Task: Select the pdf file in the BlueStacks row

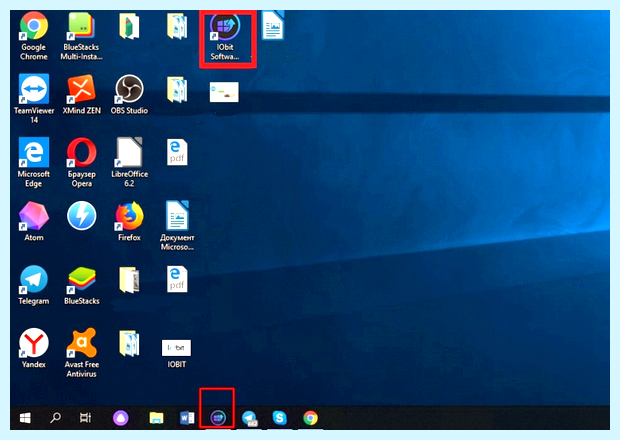Action: [177, 279]
